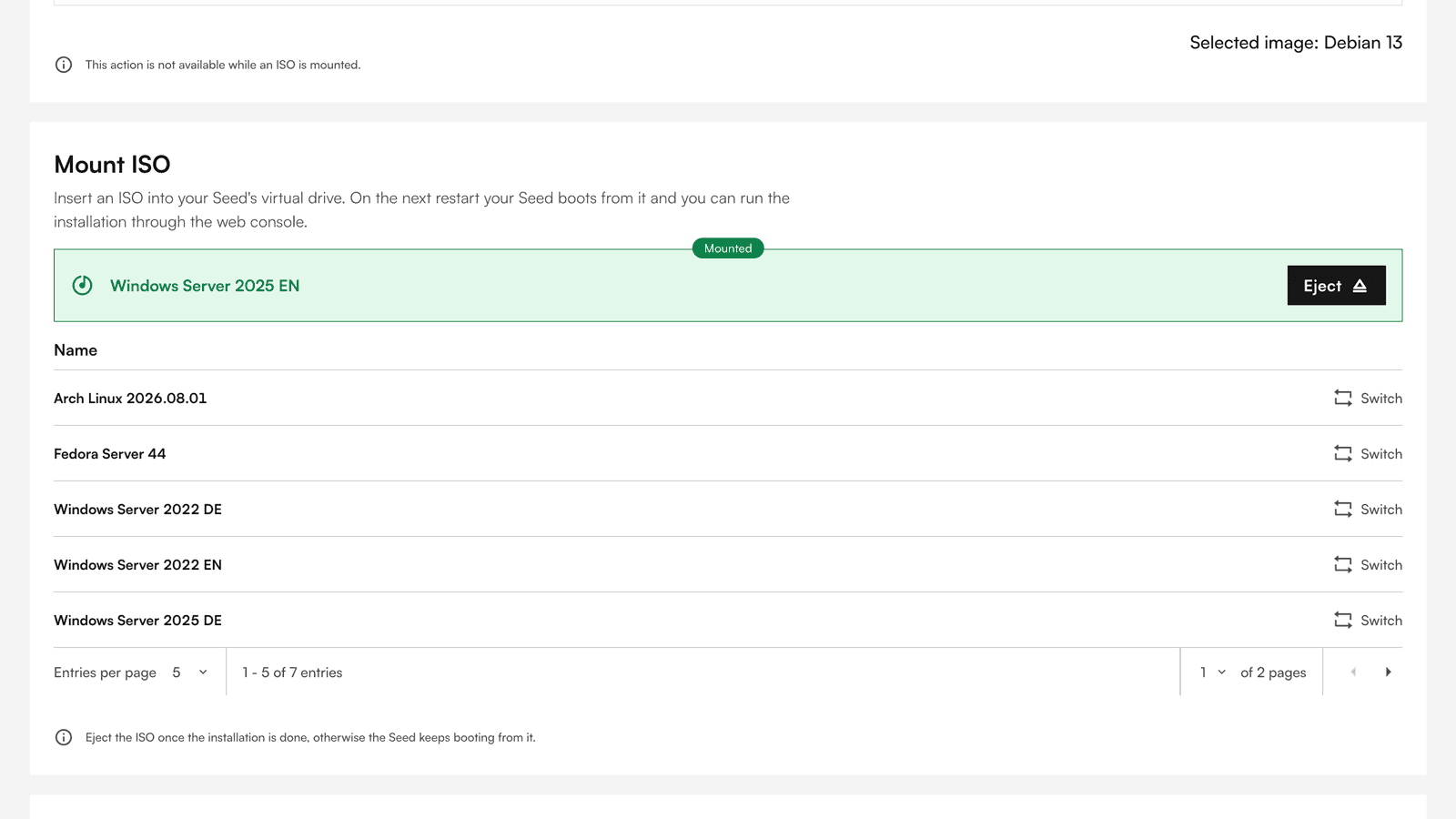The image size is (1456, 819).
Task: Switch to the Arch Linux 2026.08.01 ISO
Action: [1368, 398]
